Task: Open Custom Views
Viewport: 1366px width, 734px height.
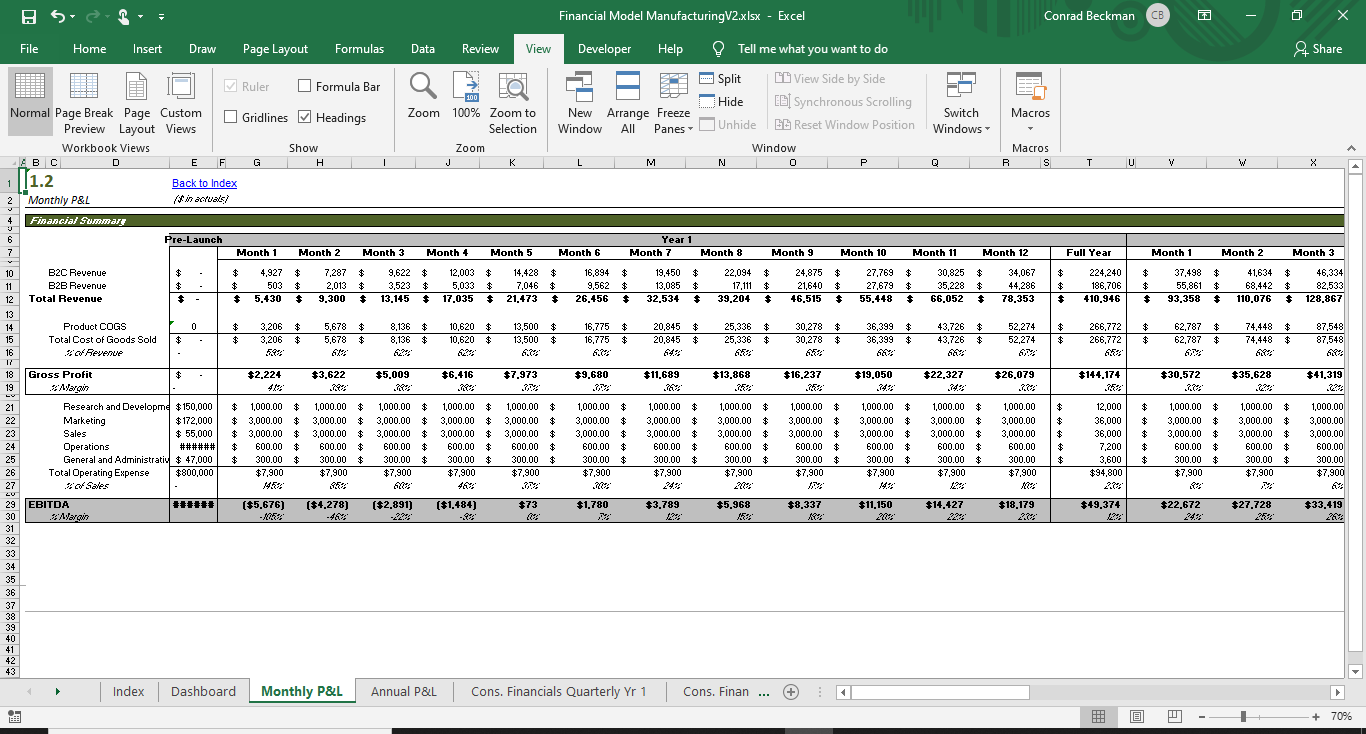Action: 181,103
